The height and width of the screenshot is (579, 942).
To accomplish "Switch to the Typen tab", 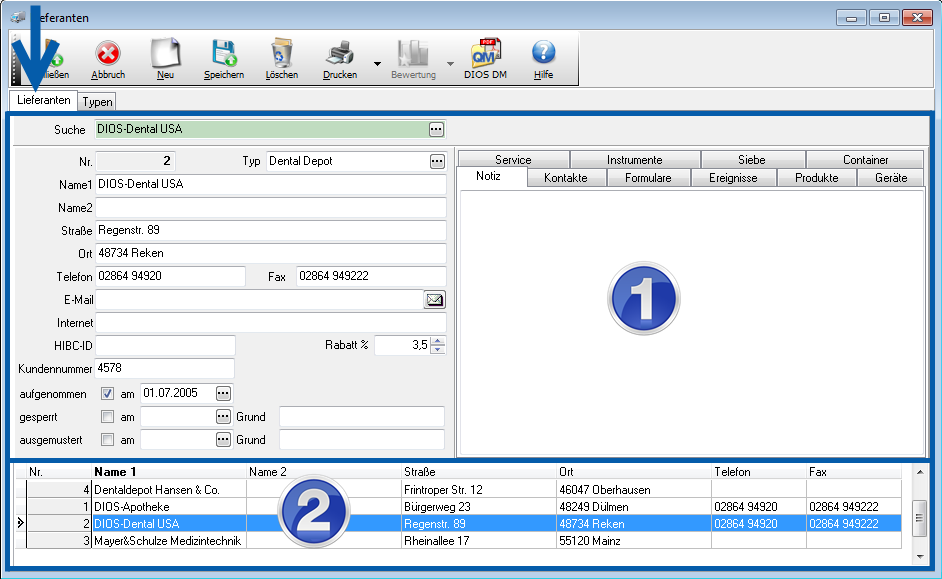I will click(97, 102).
